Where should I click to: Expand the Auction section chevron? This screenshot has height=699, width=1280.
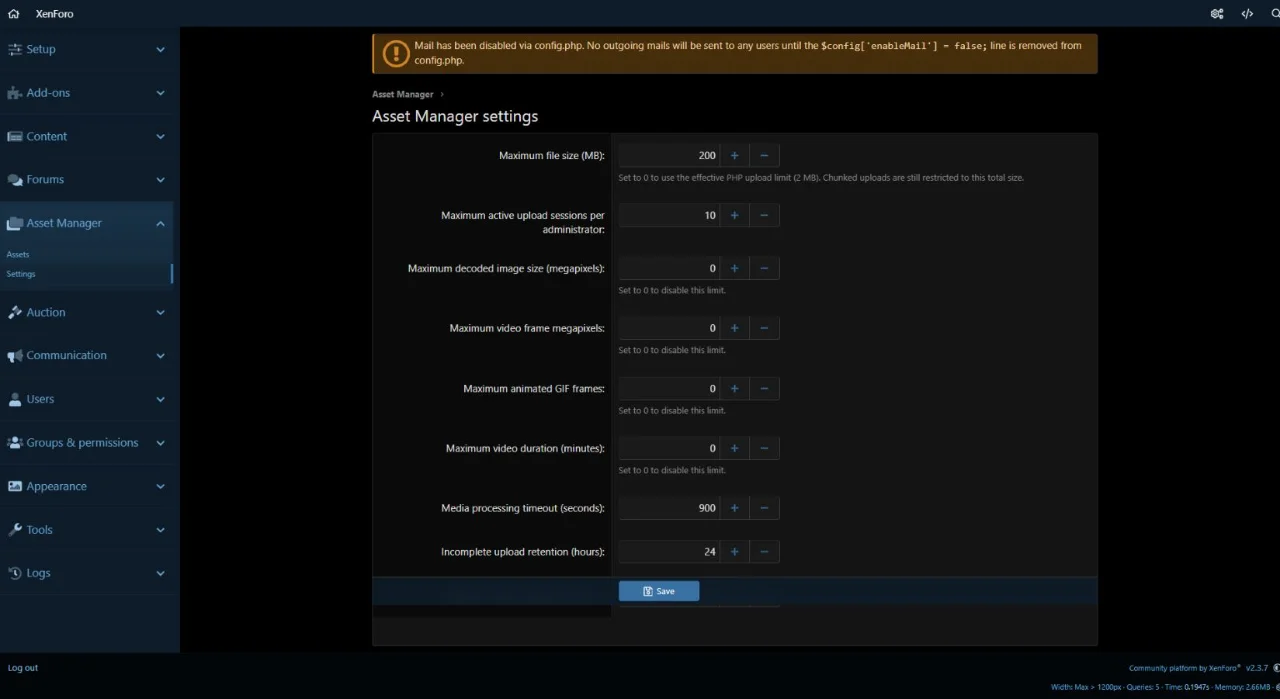click(x=160, y=312)
